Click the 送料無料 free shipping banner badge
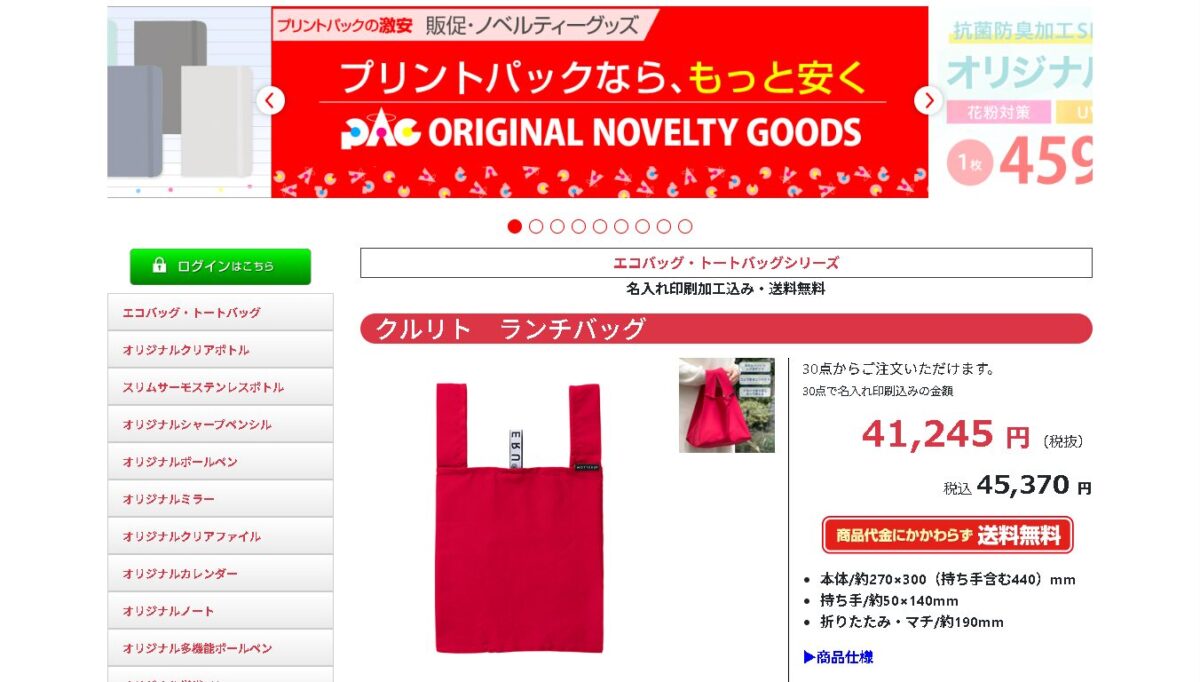This screenshot has width=1200, height=682. tap(947, 535)
